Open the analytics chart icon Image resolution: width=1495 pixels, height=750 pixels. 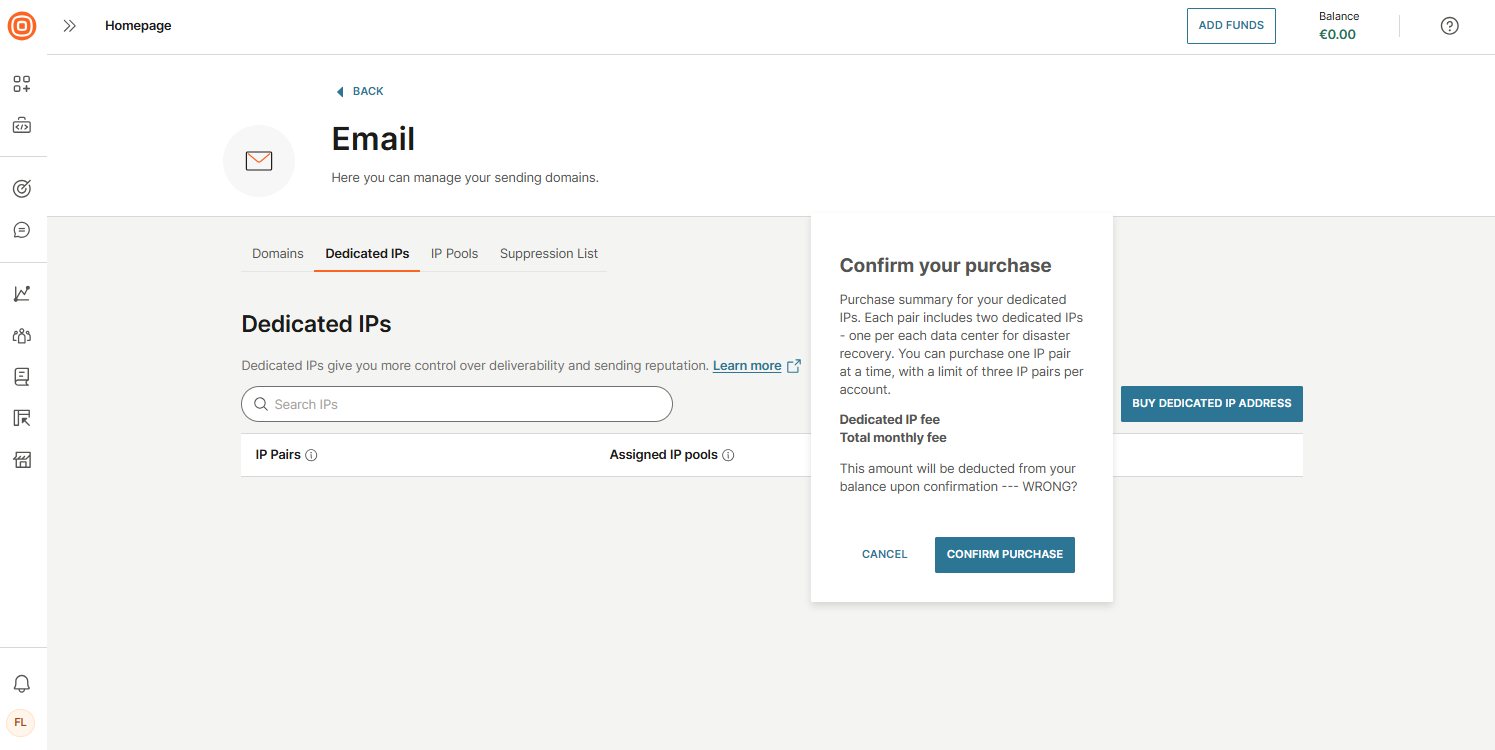(x=22, y=293)
